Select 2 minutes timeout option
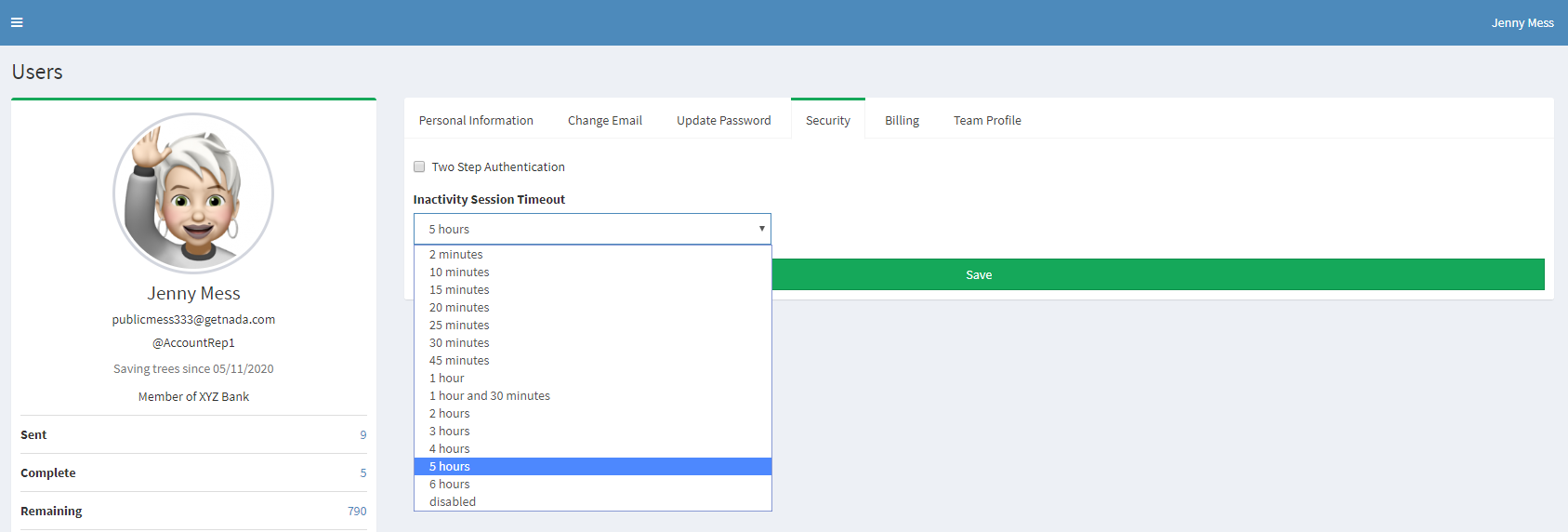 coord(593,254)
